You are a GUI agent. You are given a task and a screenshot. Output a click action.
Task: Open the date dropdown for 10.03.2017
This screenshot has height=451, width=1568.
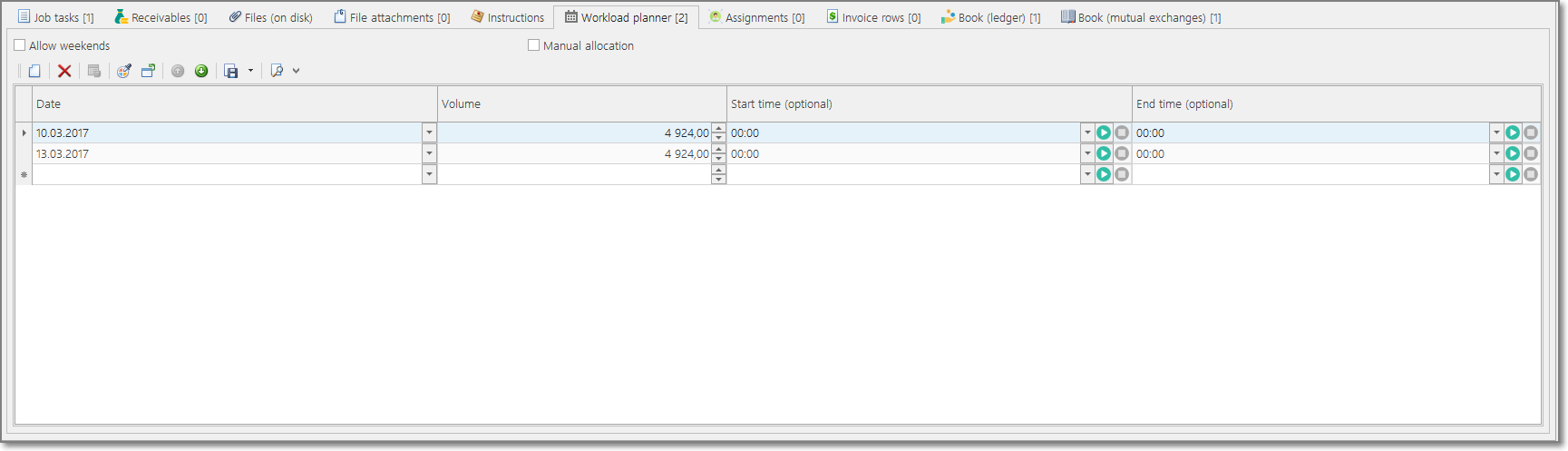click(x=429, y=132)
